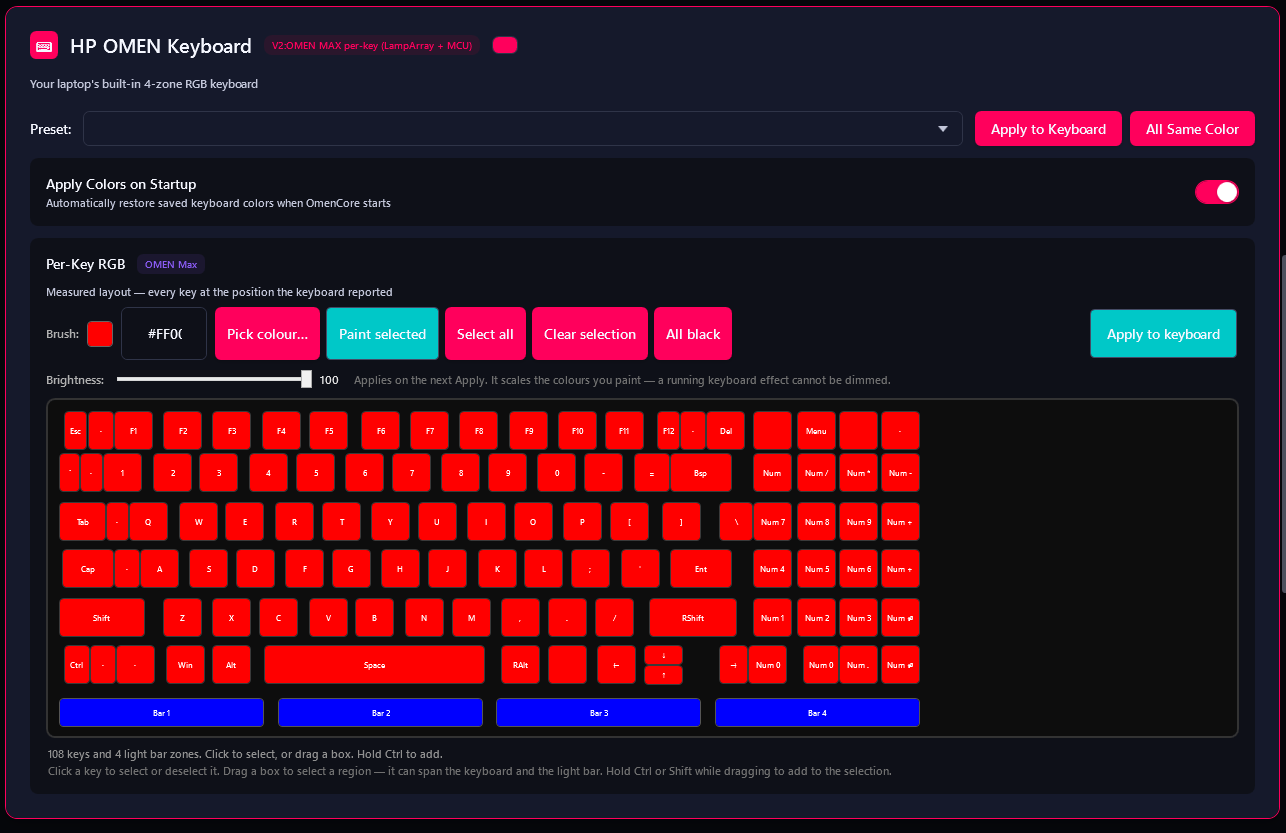The height and width of the screenshot is (833, 1286).
Task: Click Apply to Keyboard next to Preset
Action: pos(1048,129)
